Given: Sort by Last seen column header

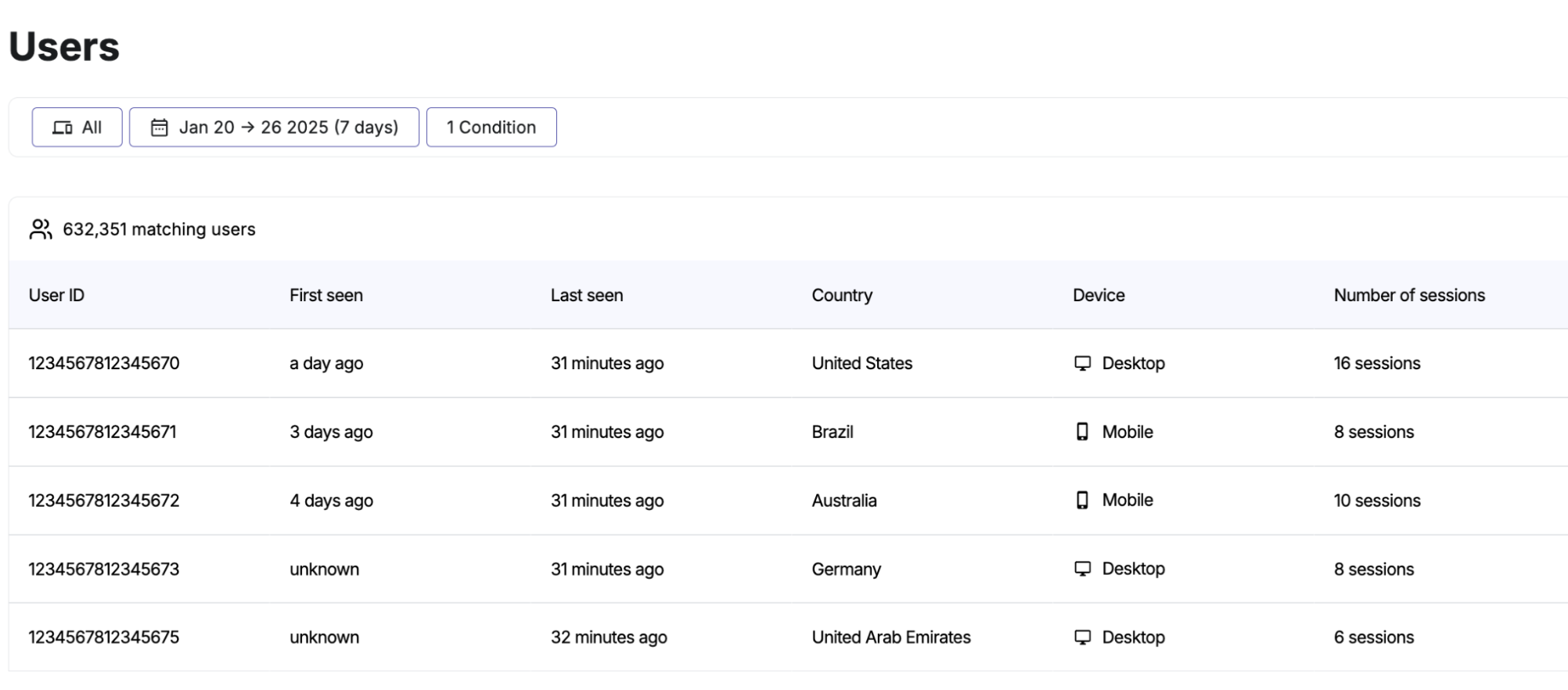Looking at the screenshot, I should pyautogui.click(x=587, y=295).
